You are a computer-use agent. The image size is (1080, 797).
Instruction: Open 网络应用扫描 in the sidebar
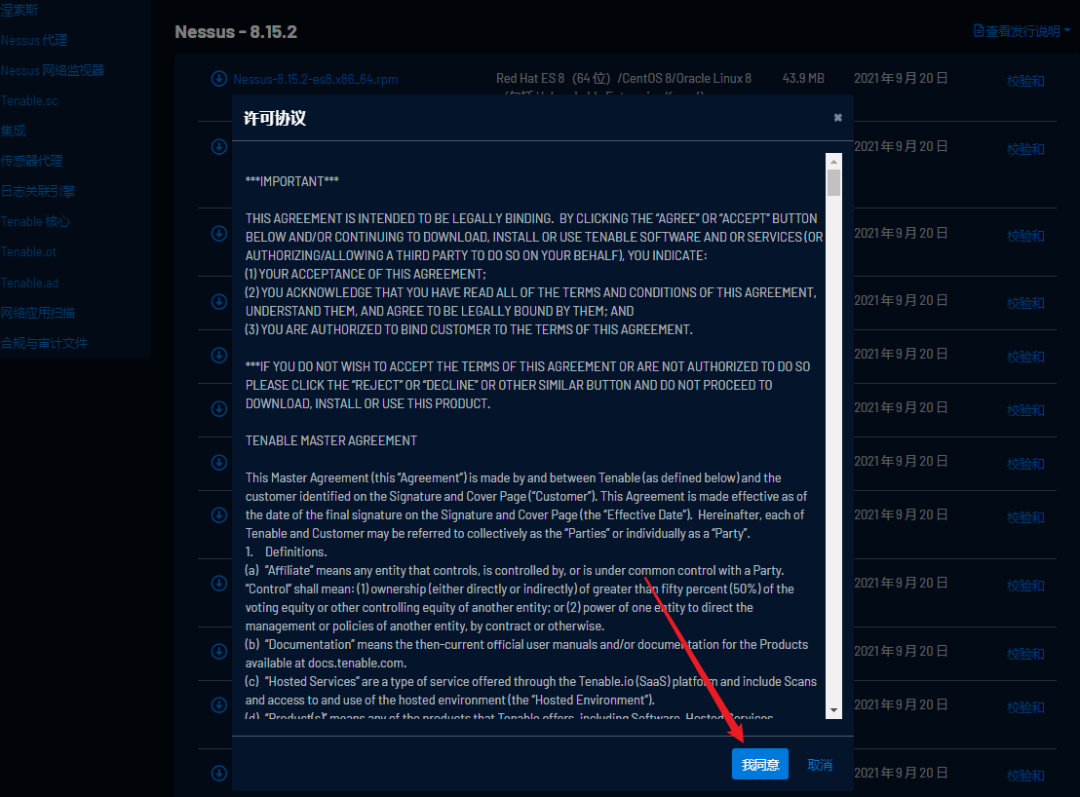tap(37, 313)
